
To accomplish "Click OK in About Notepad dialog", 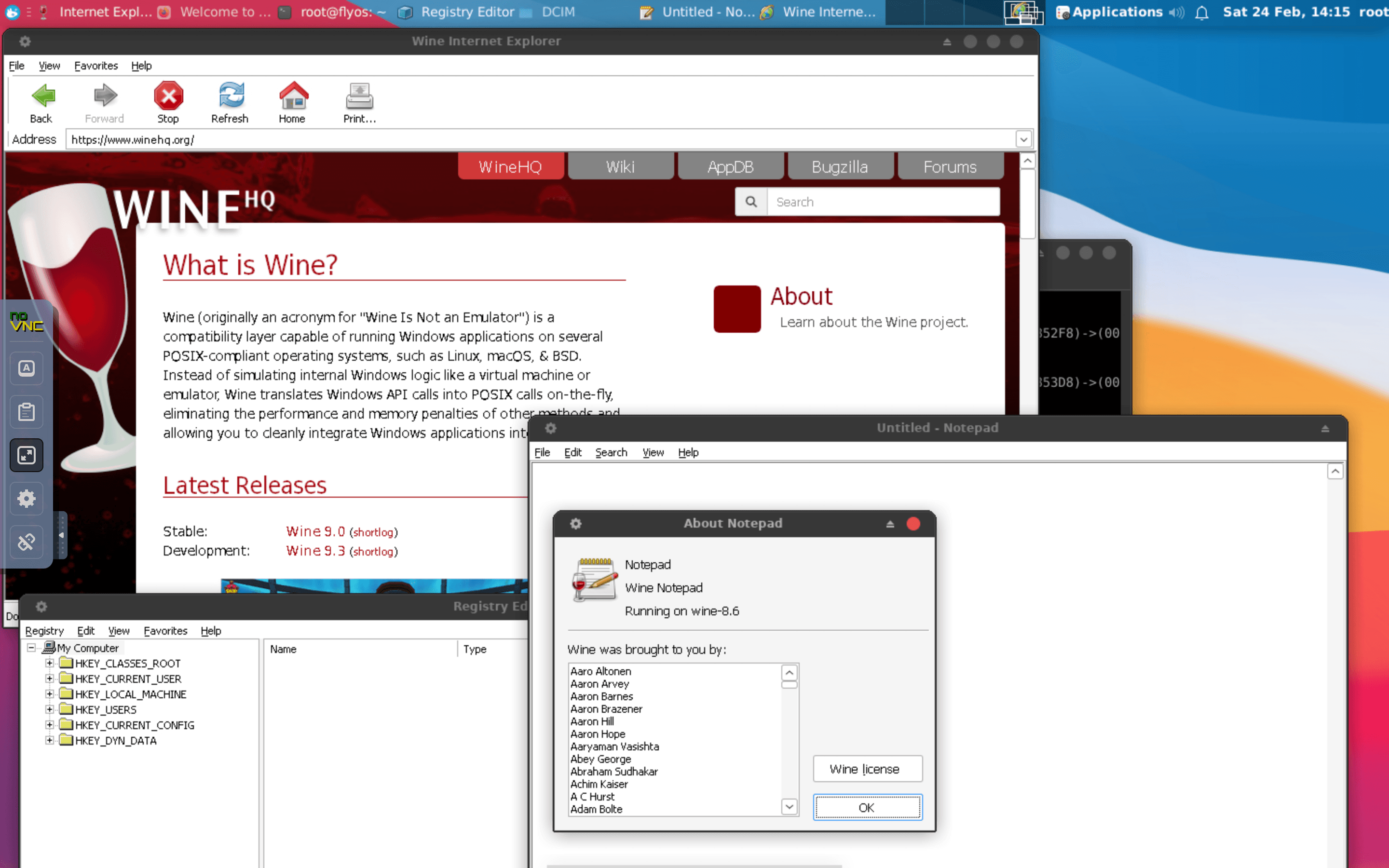I will pos(867,807).
